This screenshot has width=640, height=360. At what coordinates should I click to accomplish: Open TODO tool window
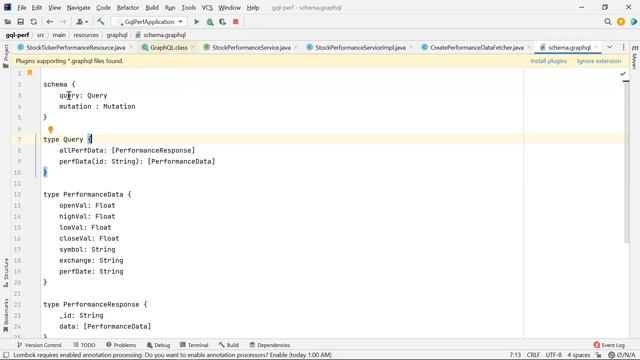[x=84, y=345]
